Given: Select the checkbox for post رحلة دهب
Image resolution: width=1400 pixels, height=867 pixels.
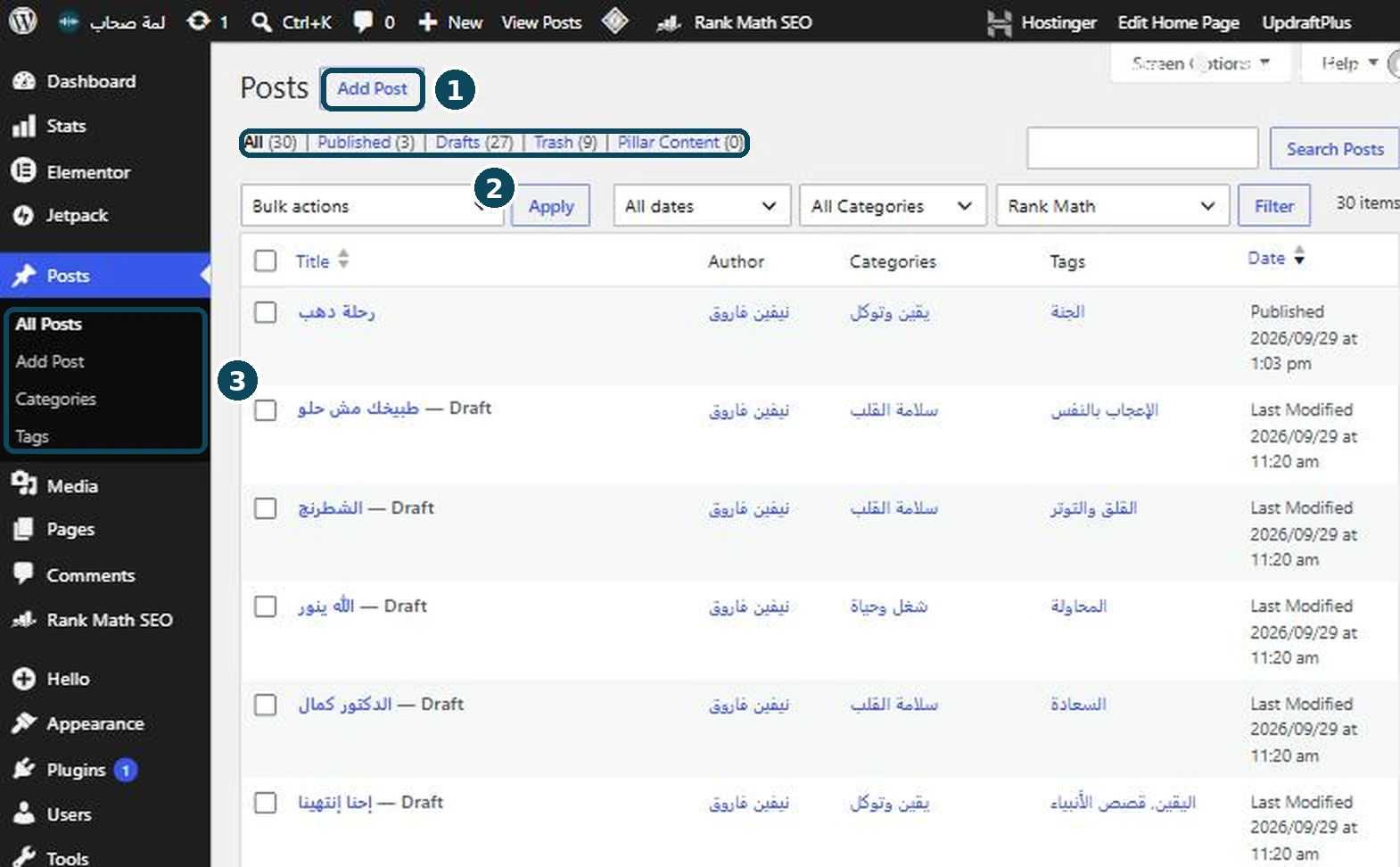Looking at the screenshot, I should point(266,312).
